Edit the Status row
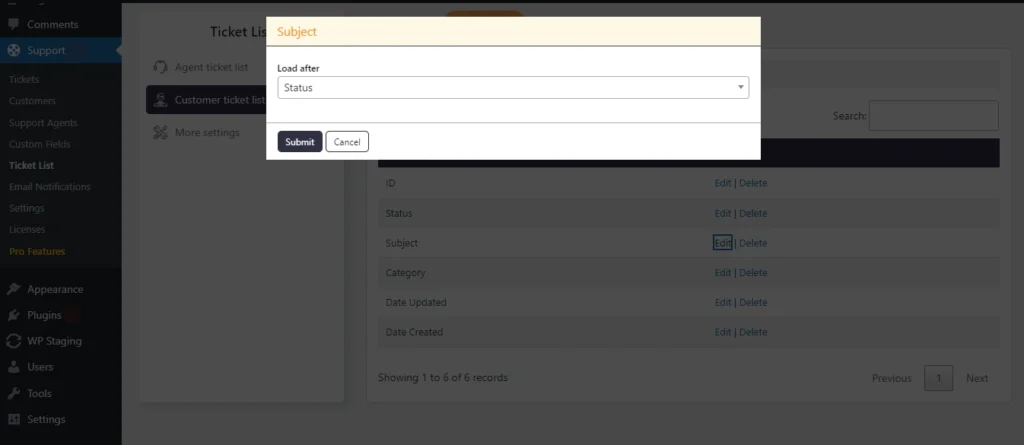This screenshot has height=445, width=1024. tap(722, 214)
